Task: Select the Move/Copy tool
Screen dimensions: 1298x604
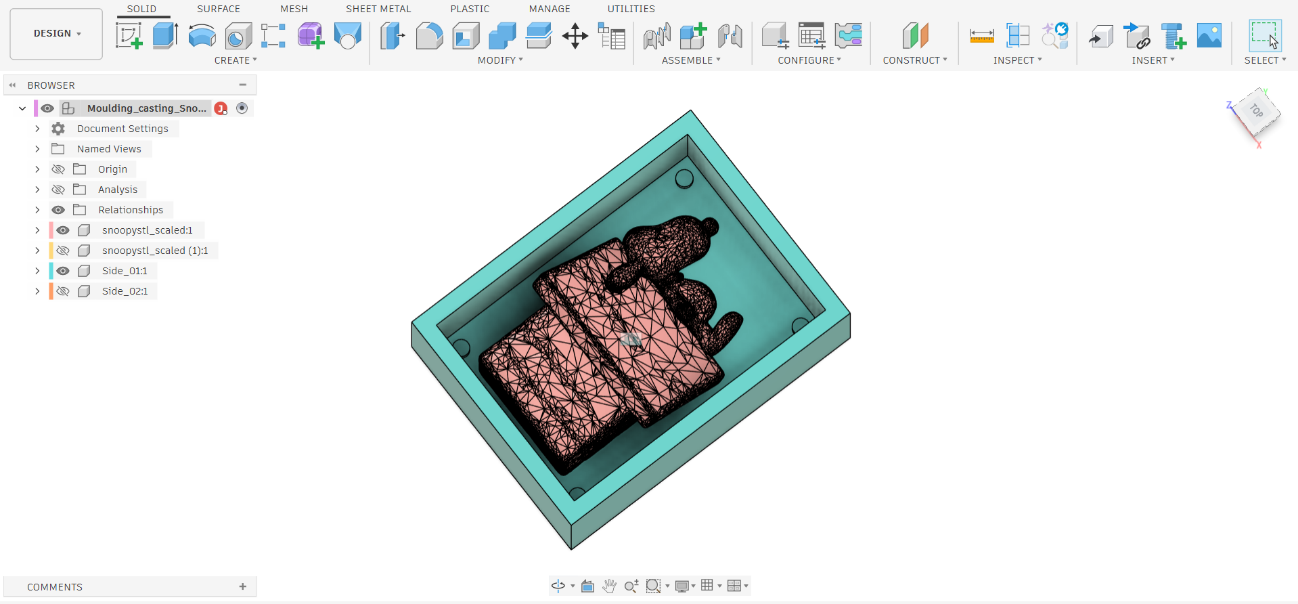Action: pos(575,36)
